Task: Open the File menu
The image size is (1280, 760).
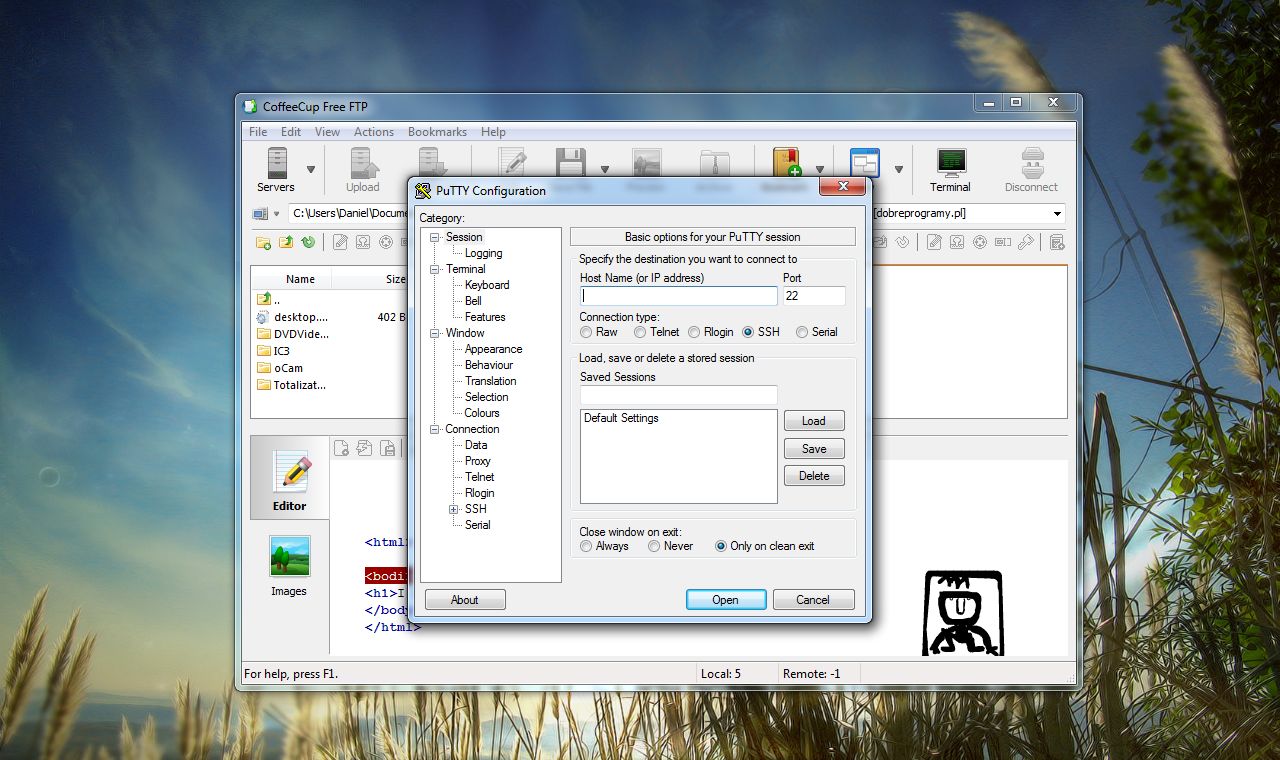Action: (258, 132)
